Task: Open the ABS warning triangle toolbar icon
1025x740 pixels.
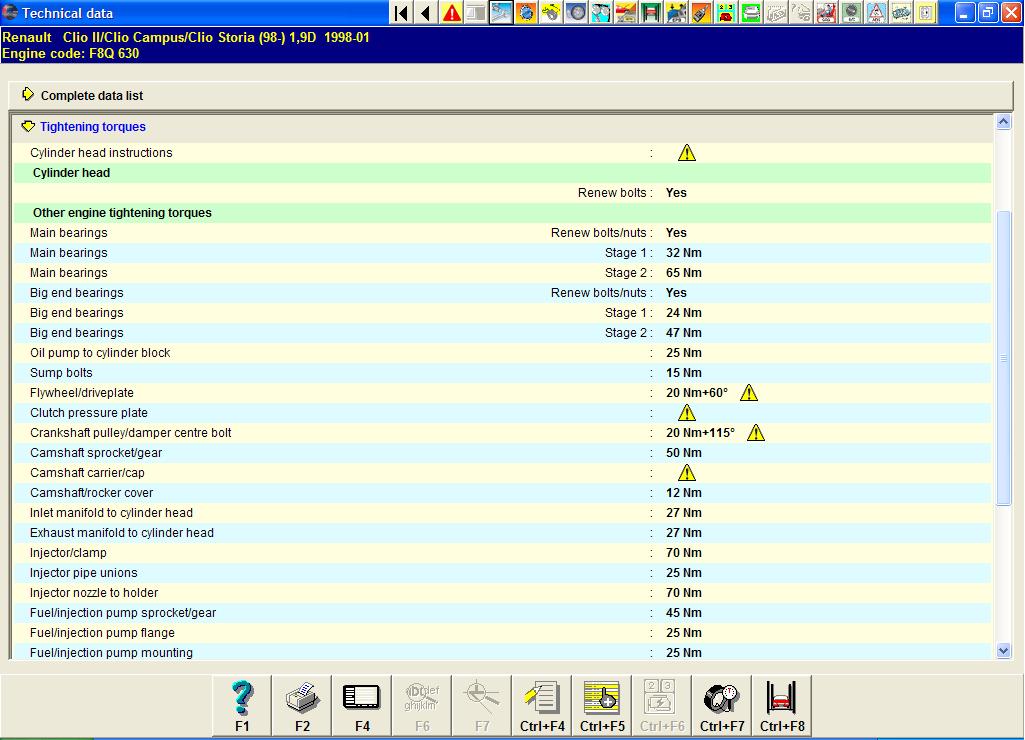Action: tap(876, 12)
